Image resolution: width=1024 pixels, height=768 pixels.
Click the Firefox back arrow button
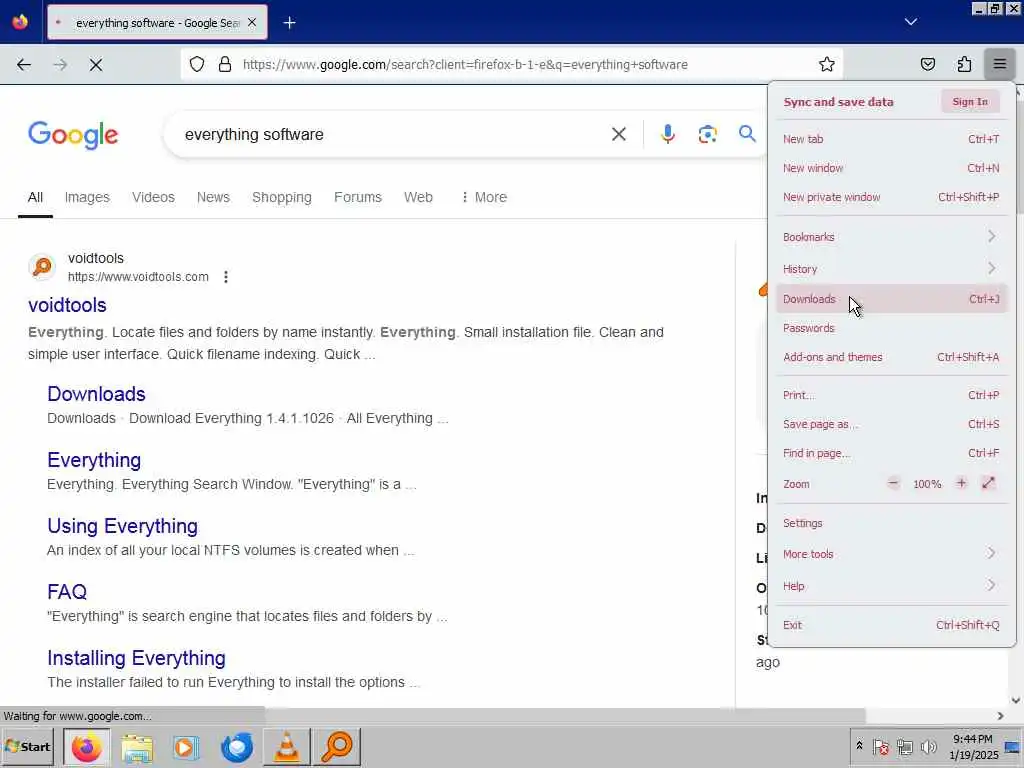(24, 64)
